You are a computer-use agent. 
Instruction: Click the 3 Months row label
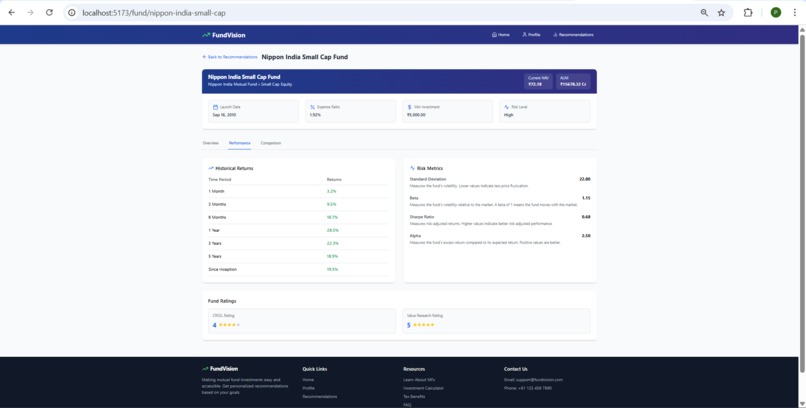tap(217, 204)
